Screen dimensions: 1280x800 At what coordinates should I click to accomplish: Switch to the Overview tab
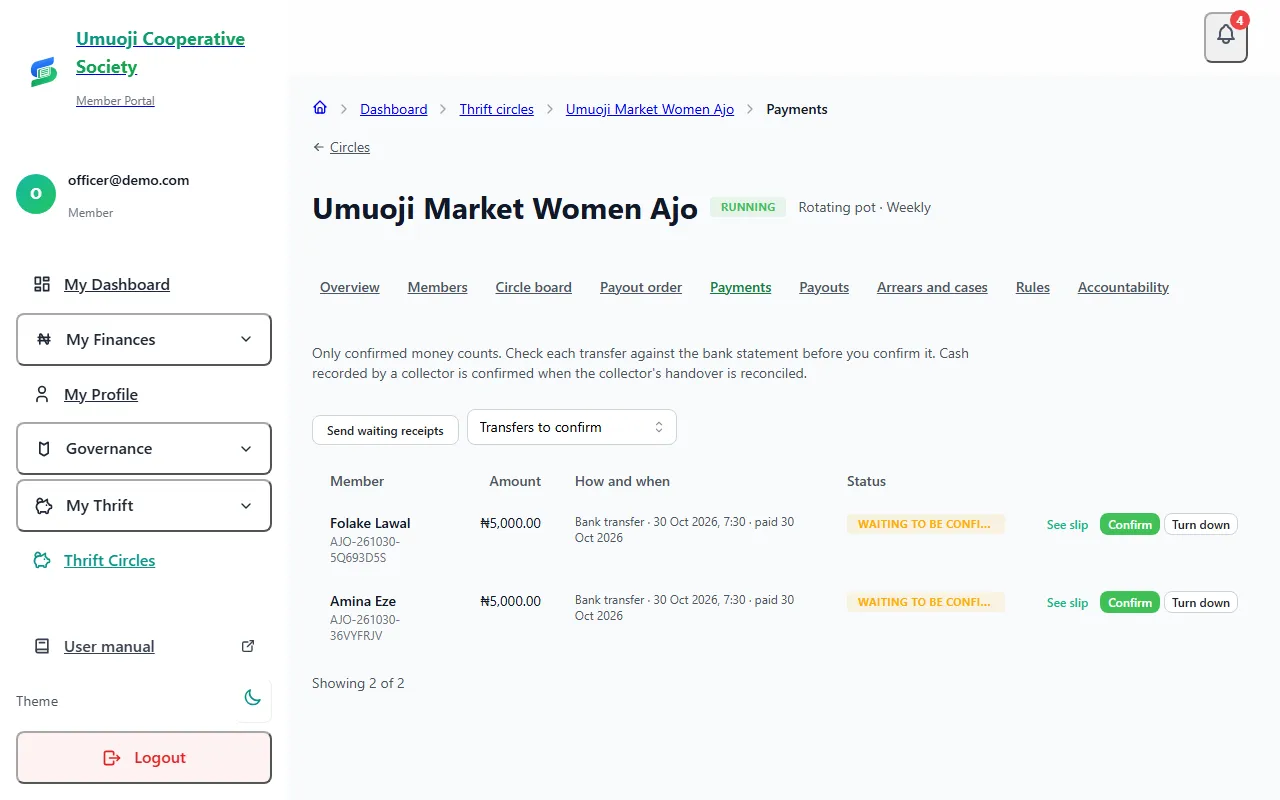point(350,287)
